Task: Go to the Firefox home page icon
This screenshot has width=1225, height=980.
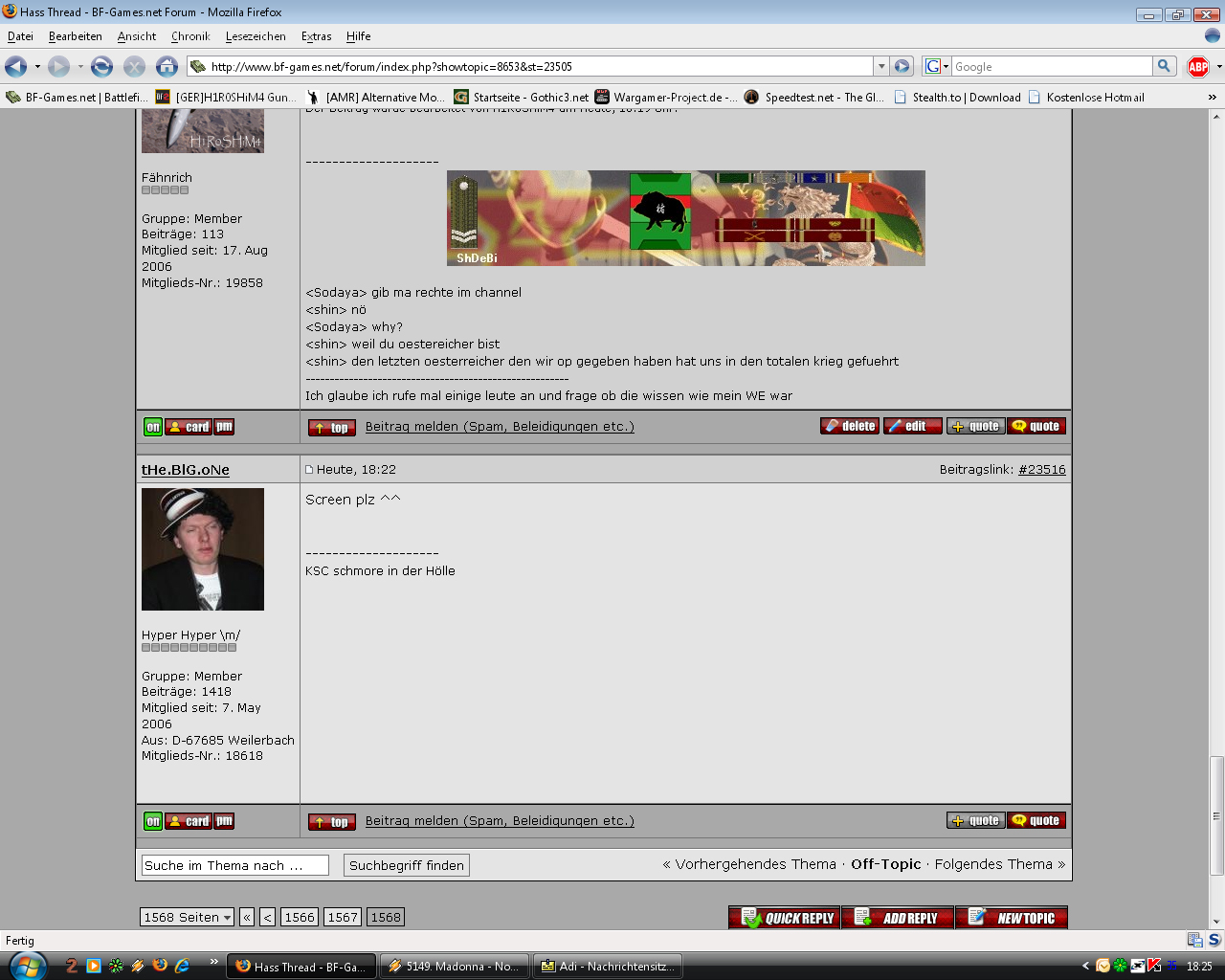Action: point(167,66)
